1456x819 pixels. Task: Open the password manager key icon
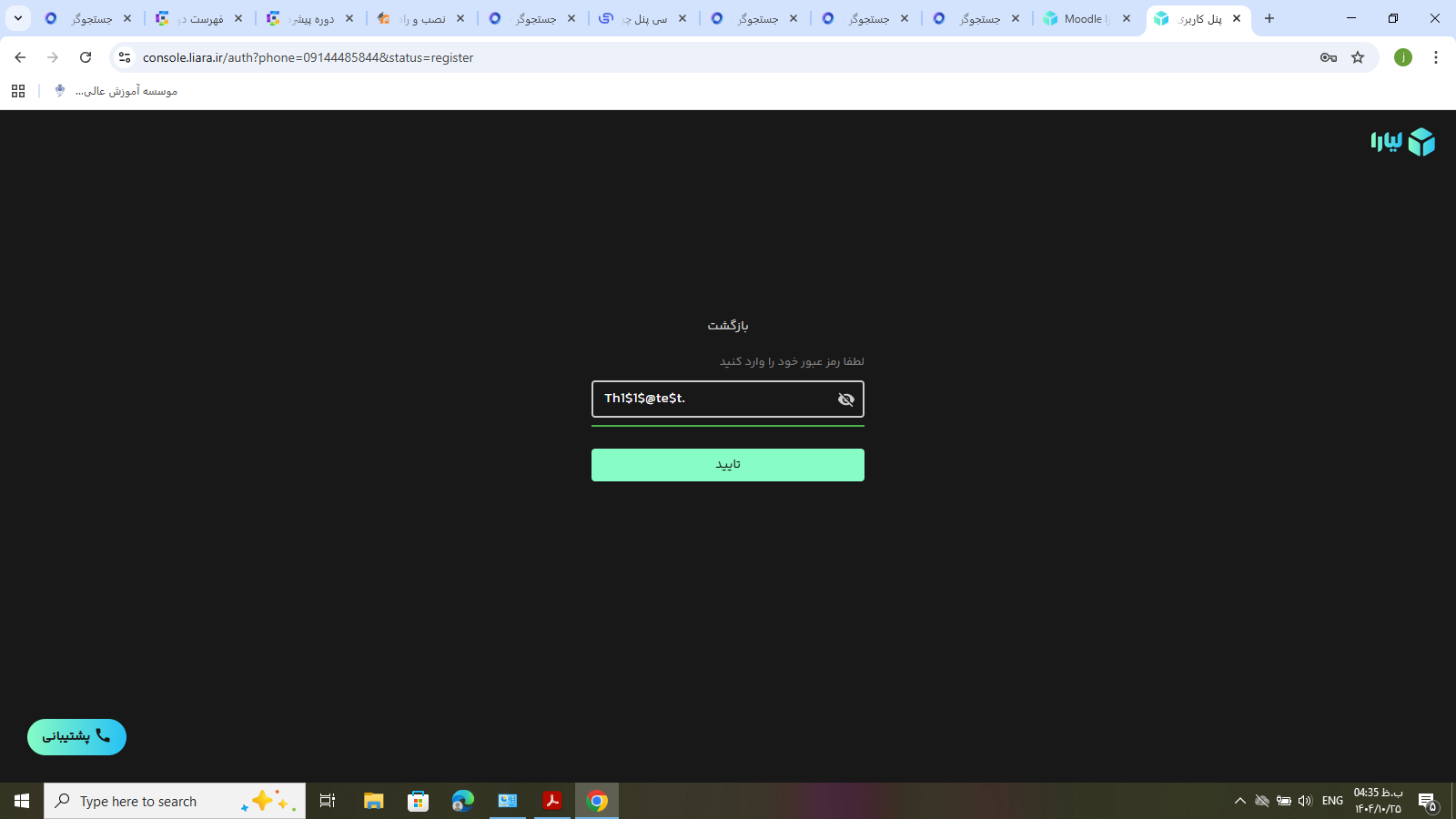click(1328, 57)
